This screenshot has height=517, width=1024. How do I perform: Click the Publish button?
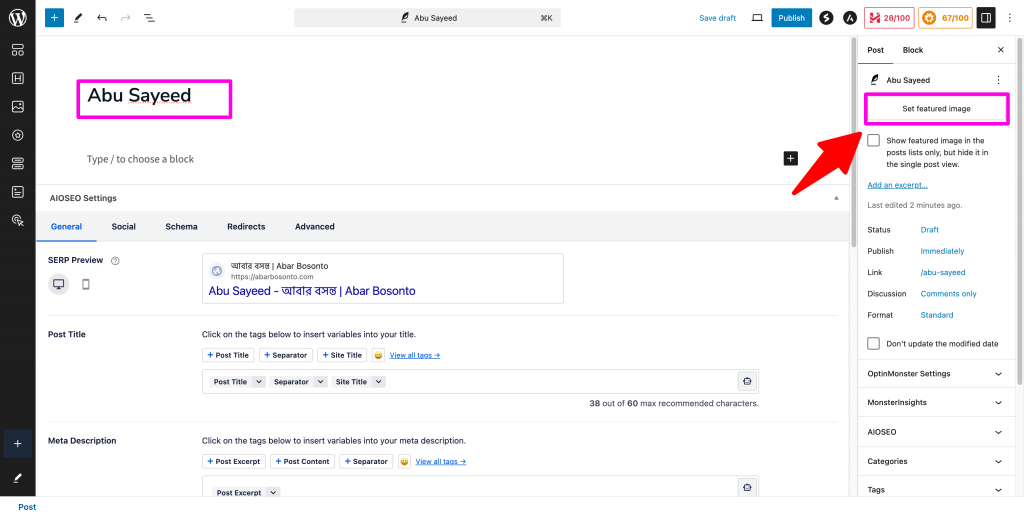pyautogui.click(x=791, y=18)
